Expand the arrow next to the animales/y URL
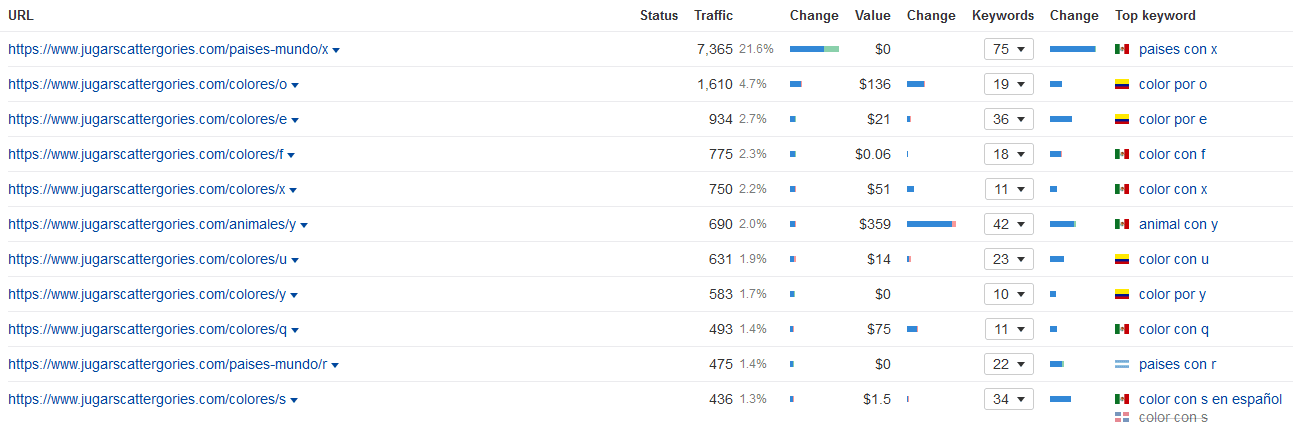The width and height of the screenshot is (1293, 430). point(303,225)
